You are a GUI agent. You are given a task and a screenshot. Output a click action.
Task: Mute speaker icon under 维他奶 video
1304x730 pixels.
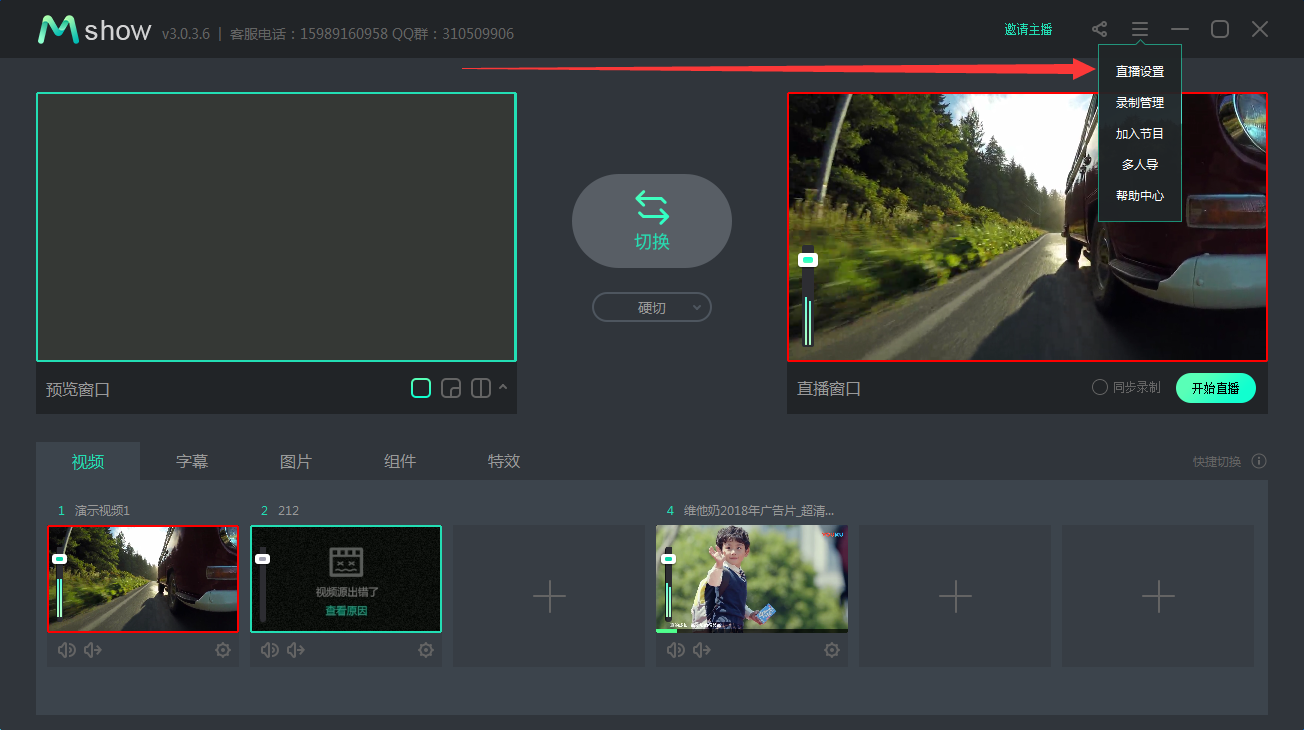click(676, 650)
